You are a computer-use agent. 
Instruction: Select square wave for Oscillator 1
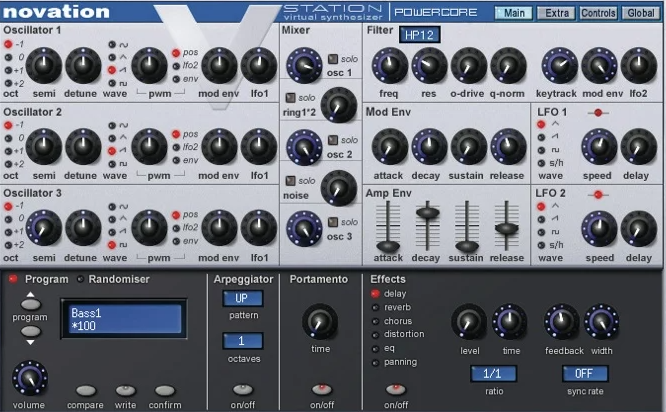[x=112, y=83]
